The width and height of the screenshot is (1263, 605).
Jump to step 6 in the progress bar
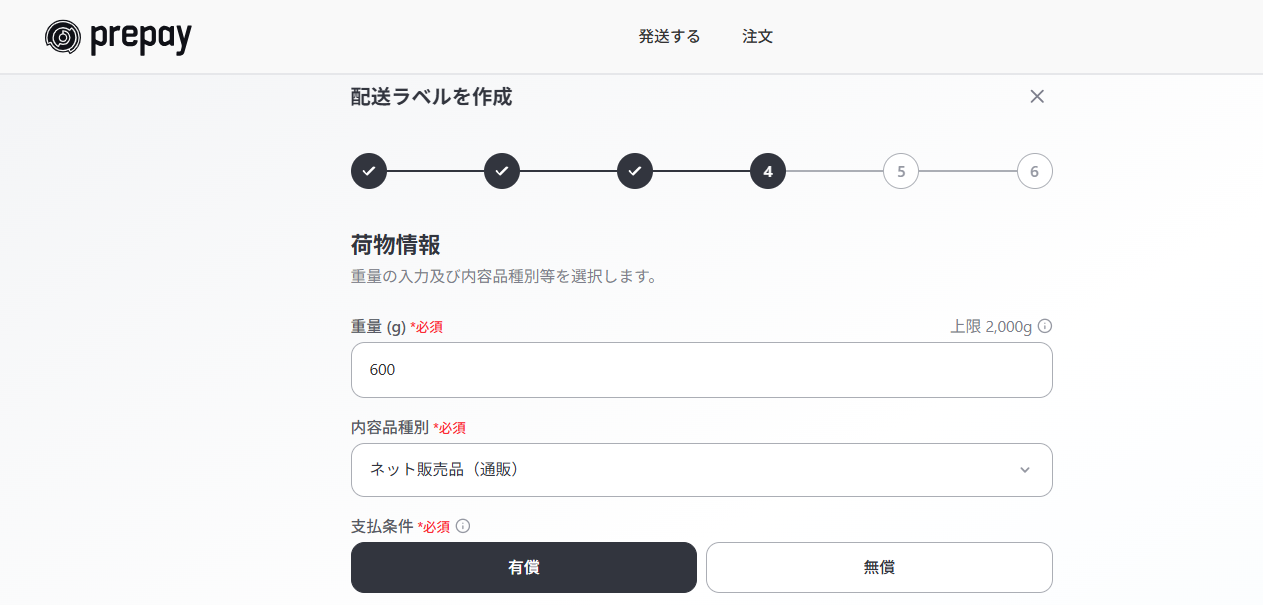coord(1034,171)
